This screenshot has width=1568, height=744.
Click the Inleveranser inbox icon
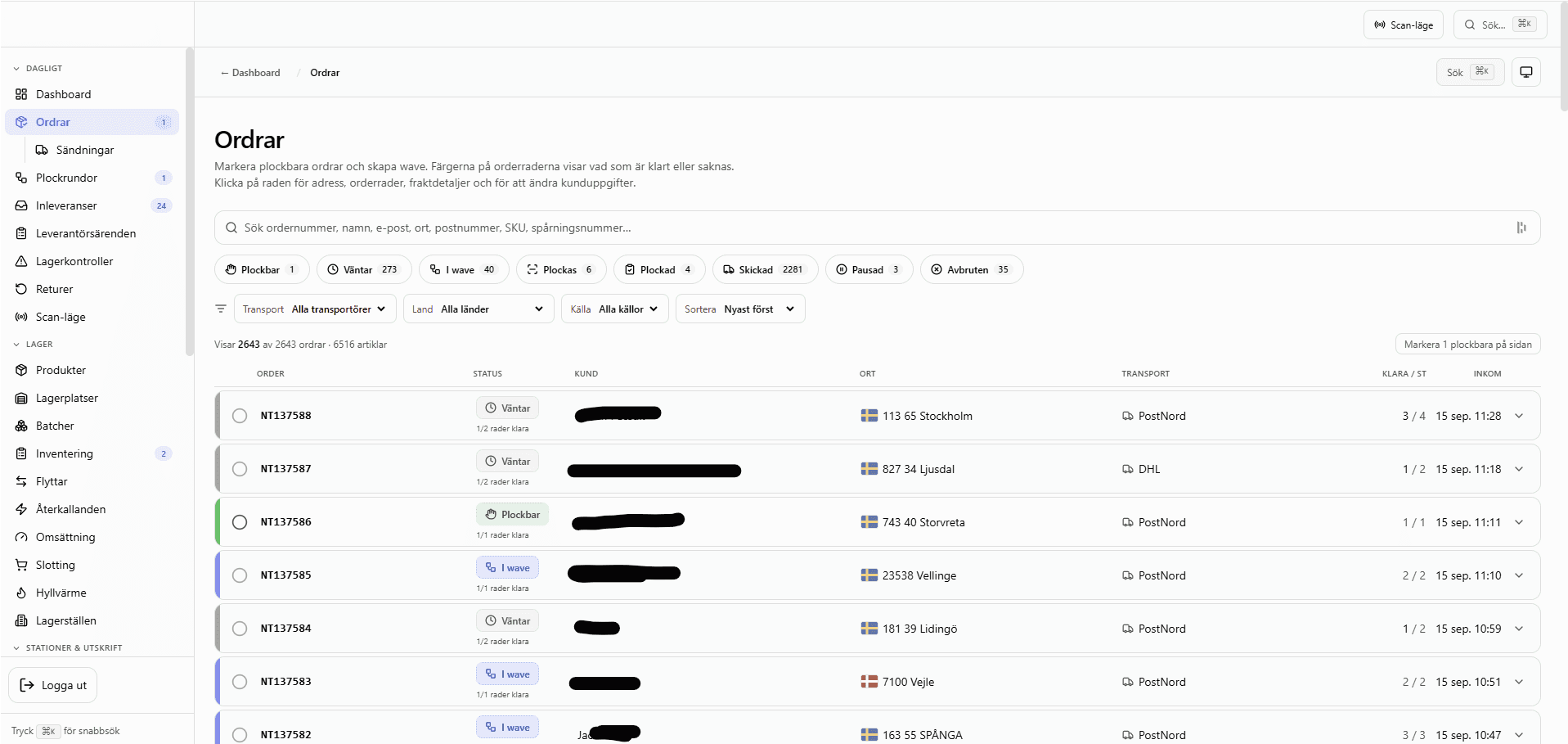(x=21, y=205)
